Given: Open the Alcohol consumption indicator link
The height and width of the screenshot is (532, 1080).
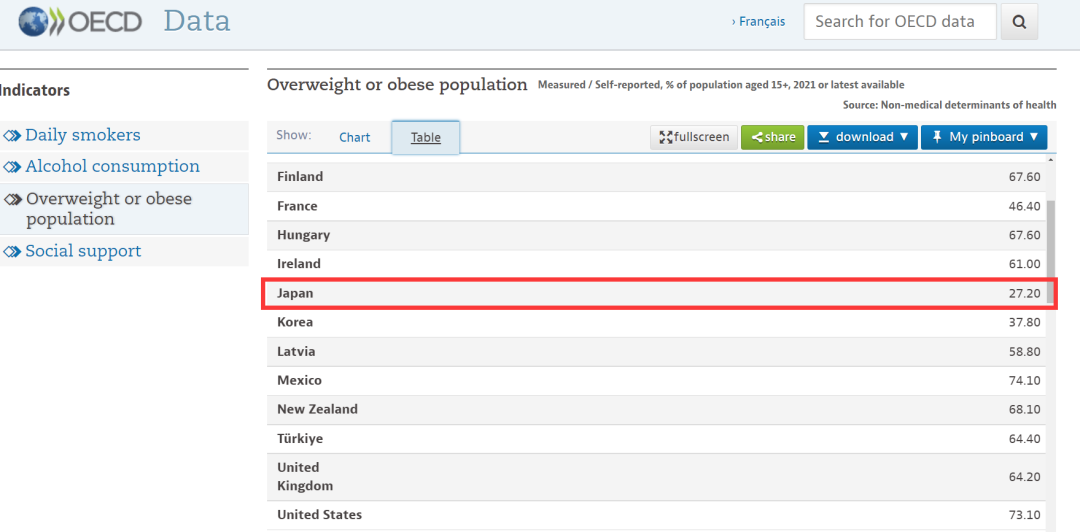Looking at the screenshot, I should point(112,166).
